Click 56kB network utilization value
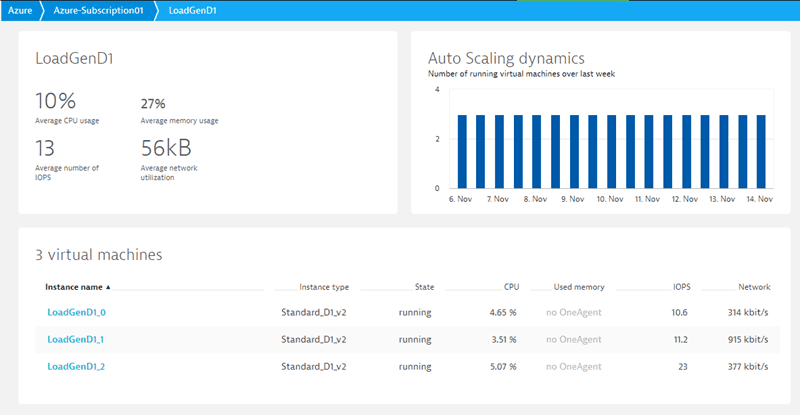This screenshot has height=415, width=800. (166, 148)
